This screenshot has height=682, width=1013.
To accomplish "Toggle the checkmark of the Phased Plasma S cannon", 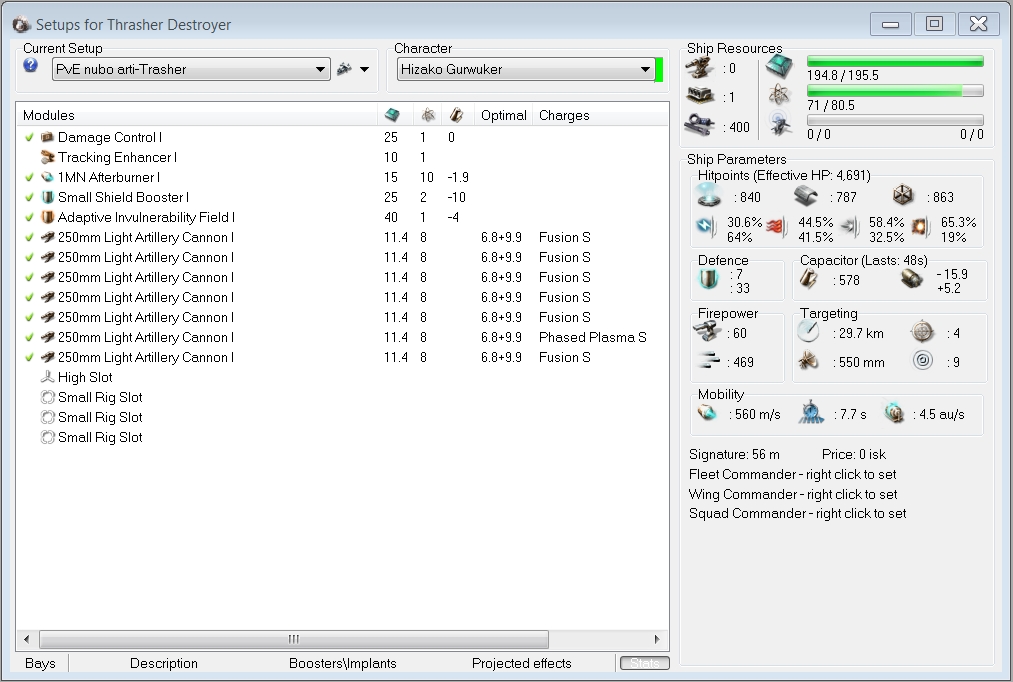I will click(29, 337).
